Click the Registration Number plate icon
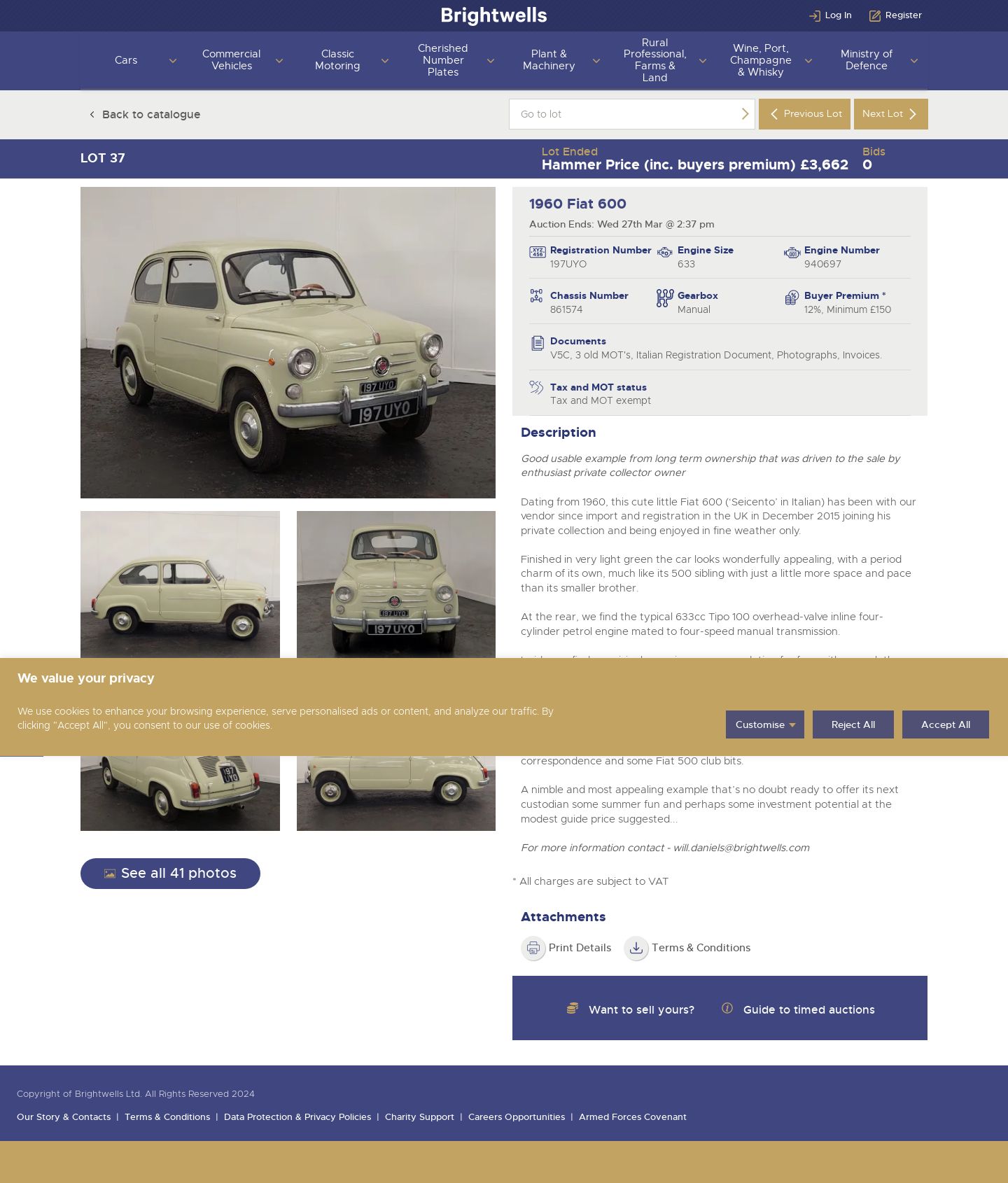Viewport: 1008px width, 1183px height. coord(538,252)
